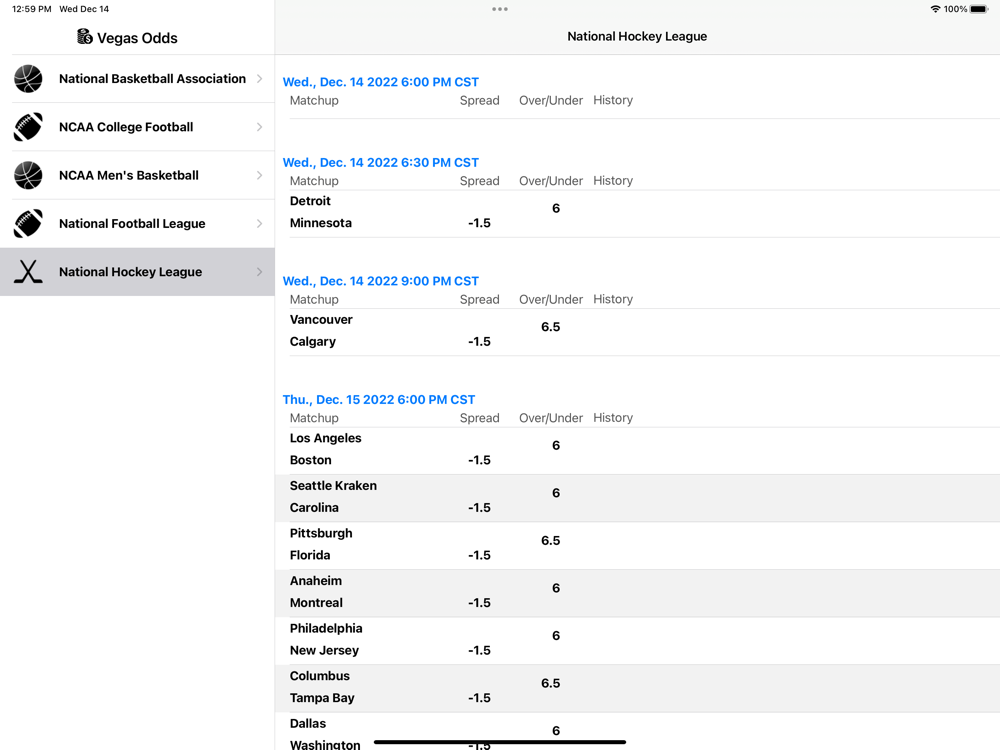Tap Montreal's -1.5 spread value
1000x750 pixels.
[479, 603]
